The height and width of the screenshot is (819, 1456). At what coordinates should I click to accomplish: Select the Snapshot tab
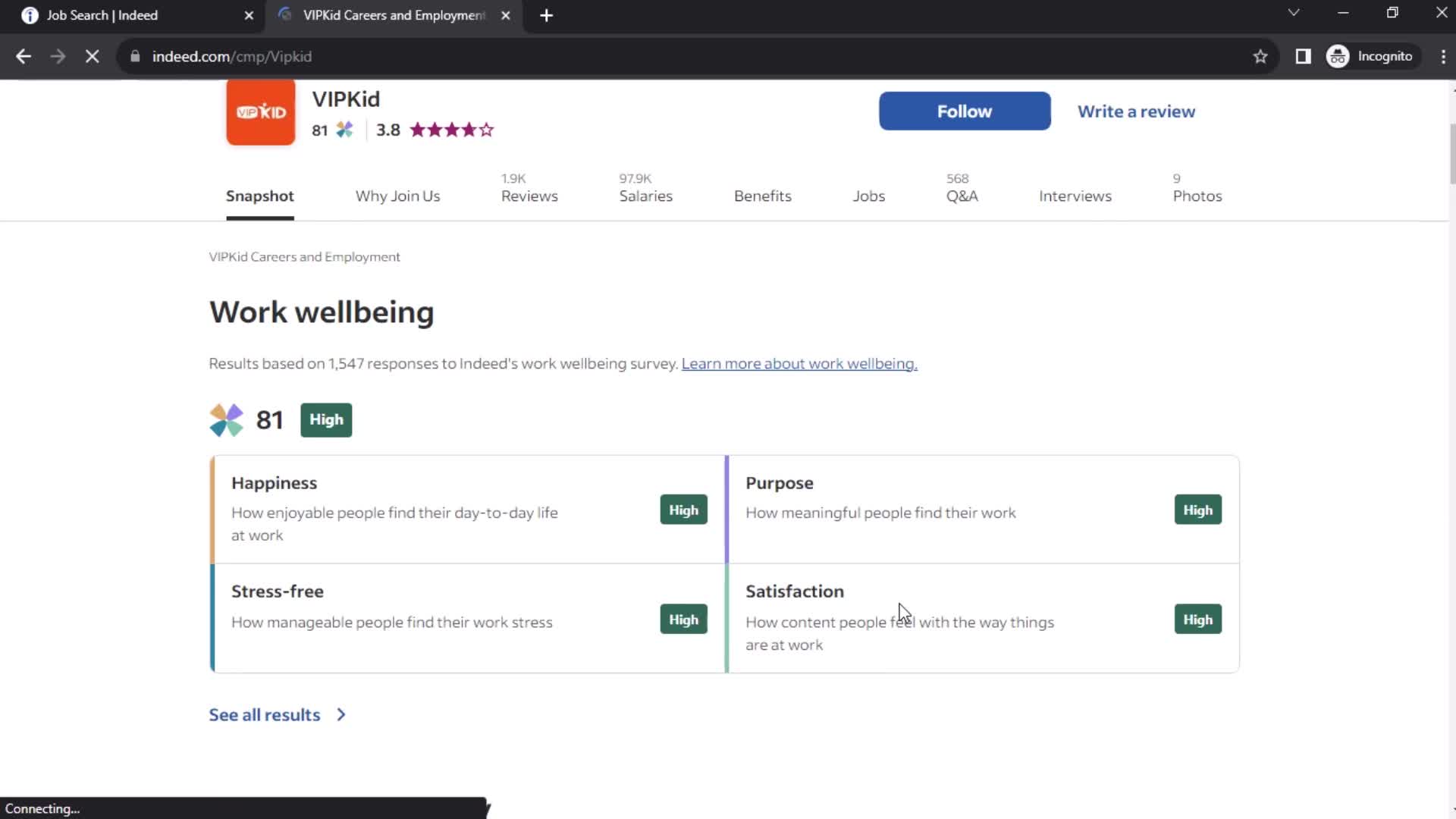259,195
